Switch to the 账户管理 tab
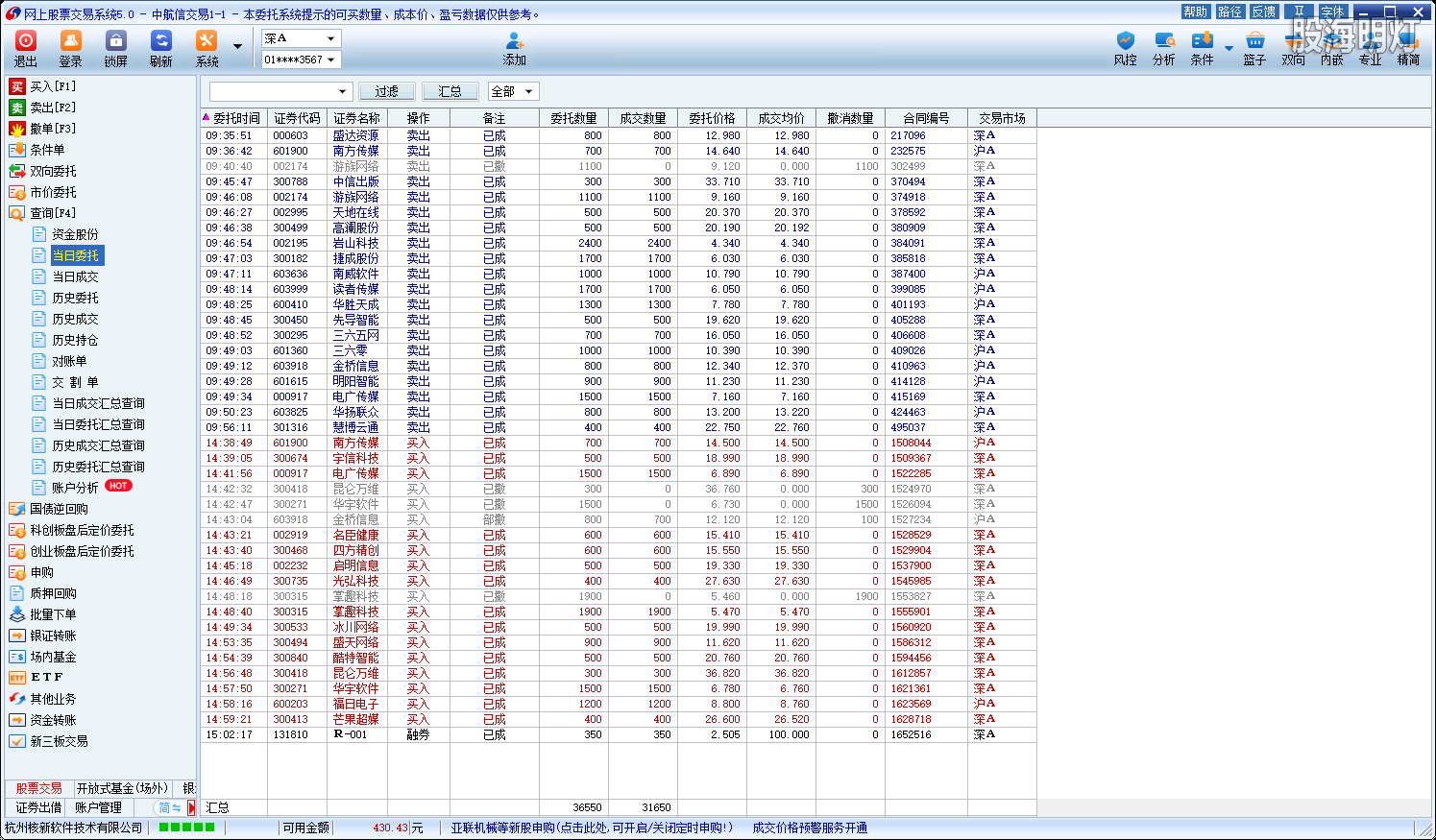Image resolution: width=1436 pixels, height=840 pixels. point(99,807)
